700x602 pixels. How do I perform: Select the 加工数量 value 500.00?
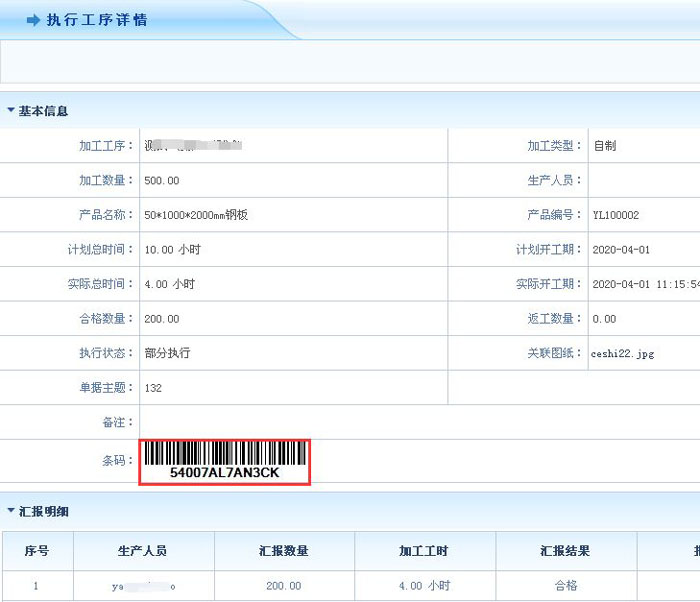tap(162, 180)
